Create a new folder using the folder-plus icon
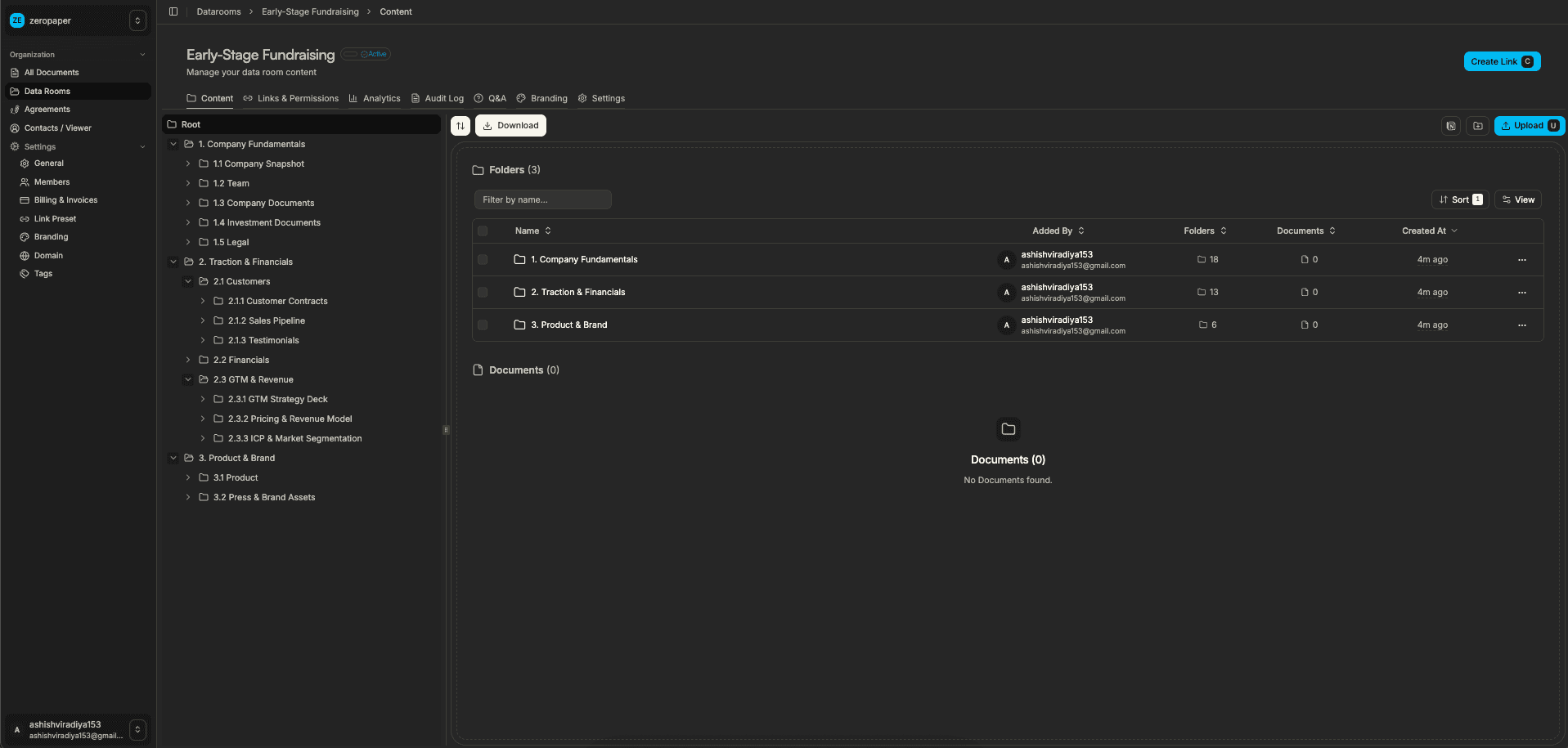The width and height of the screenshot is (1568, 748). [x=1477, y=125]
